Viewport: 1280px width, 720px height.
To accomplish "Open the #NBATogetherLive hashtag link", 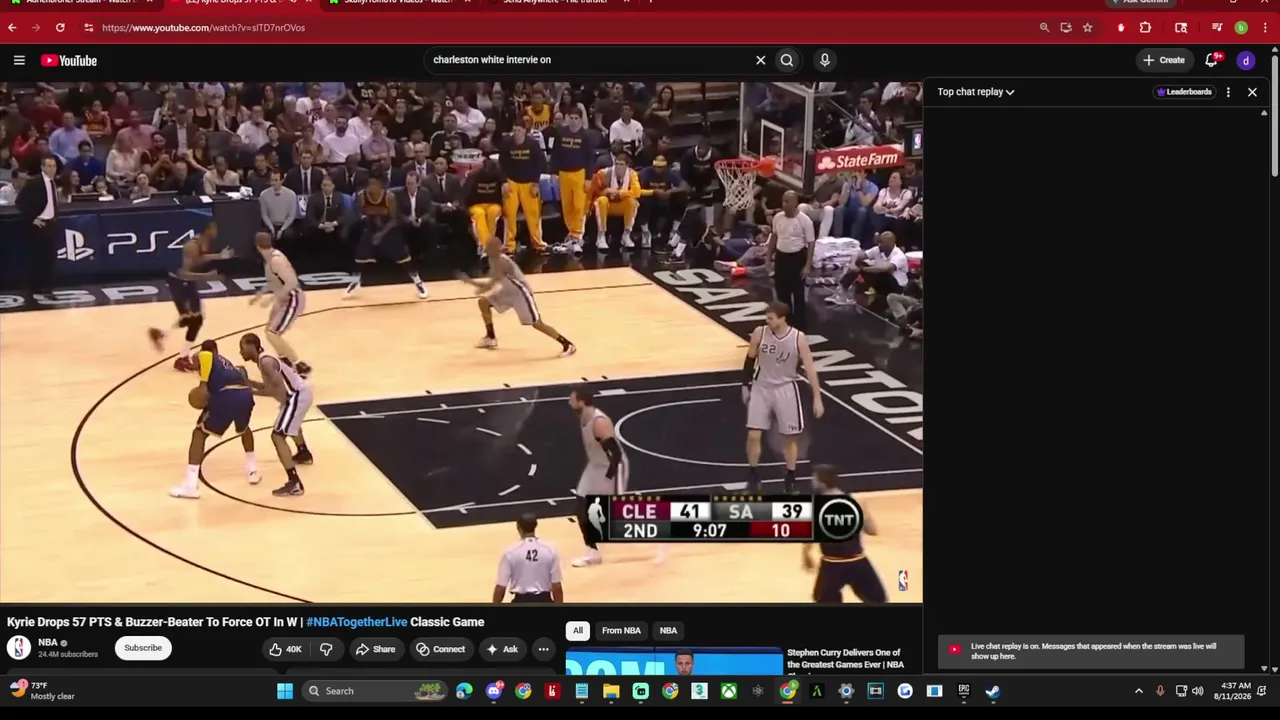I will pos(357,622).
